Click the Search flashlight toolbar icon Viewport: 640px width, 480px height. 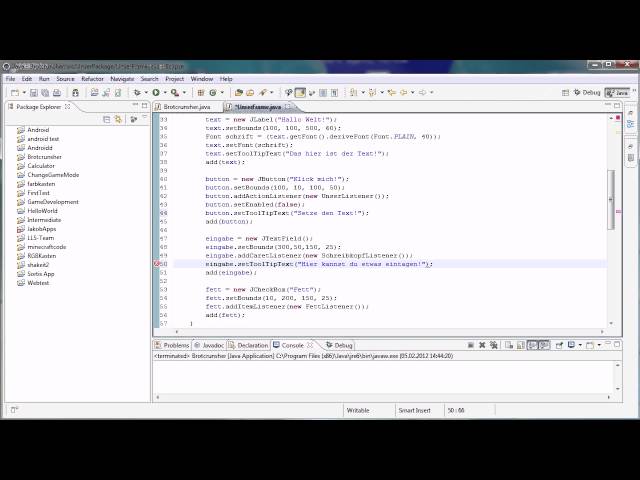(263, 93)
